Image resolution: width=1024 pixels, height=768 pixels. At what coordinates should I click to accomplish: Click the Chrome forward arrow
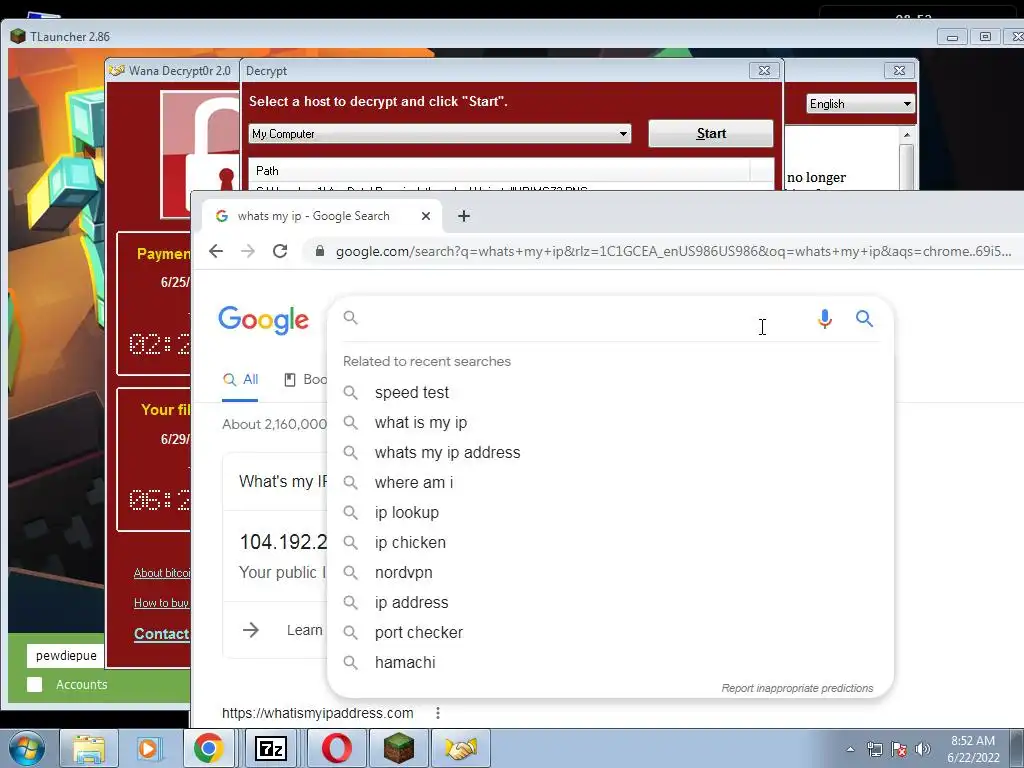pos(248,251)
